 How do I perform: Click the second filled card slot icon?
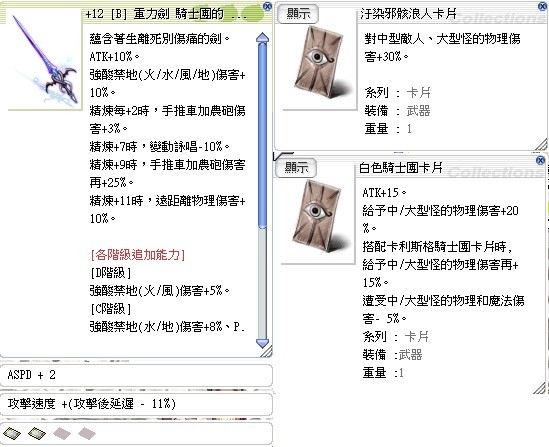(37, 434)
